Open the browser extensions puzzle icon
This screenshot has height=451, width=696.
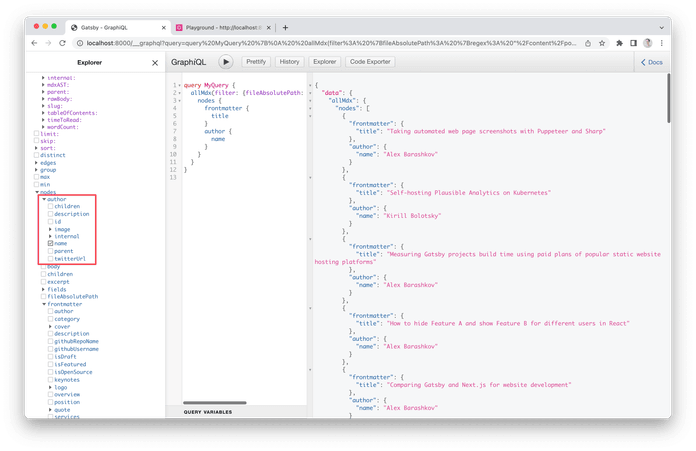pos(633,43)
